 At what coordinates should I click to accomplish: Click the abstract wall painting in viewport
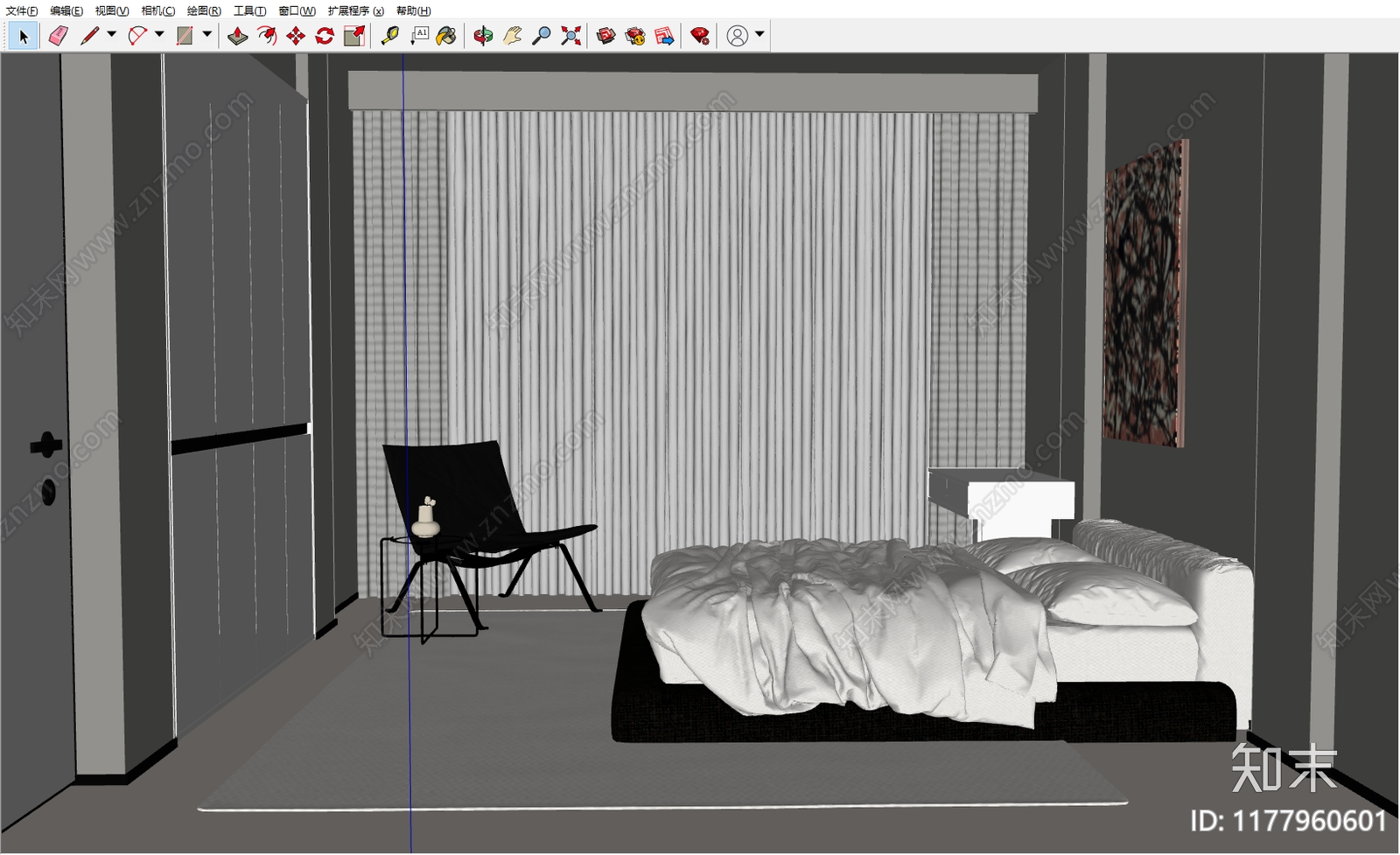(1146, 293)
